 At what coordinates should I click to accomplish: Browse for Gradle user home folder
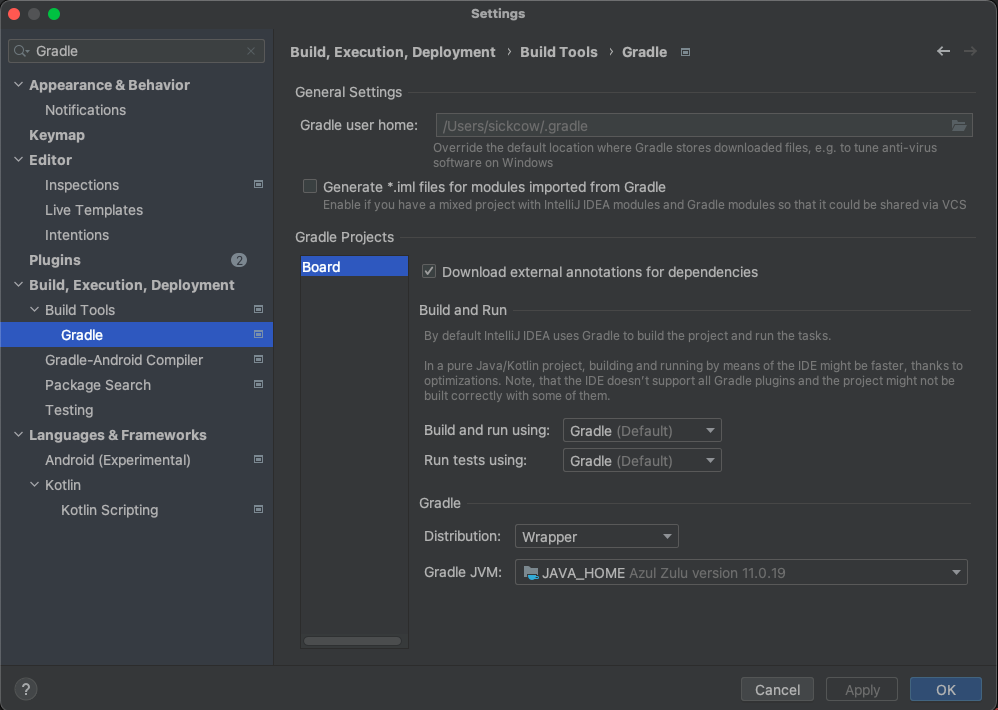coord(959,125)
